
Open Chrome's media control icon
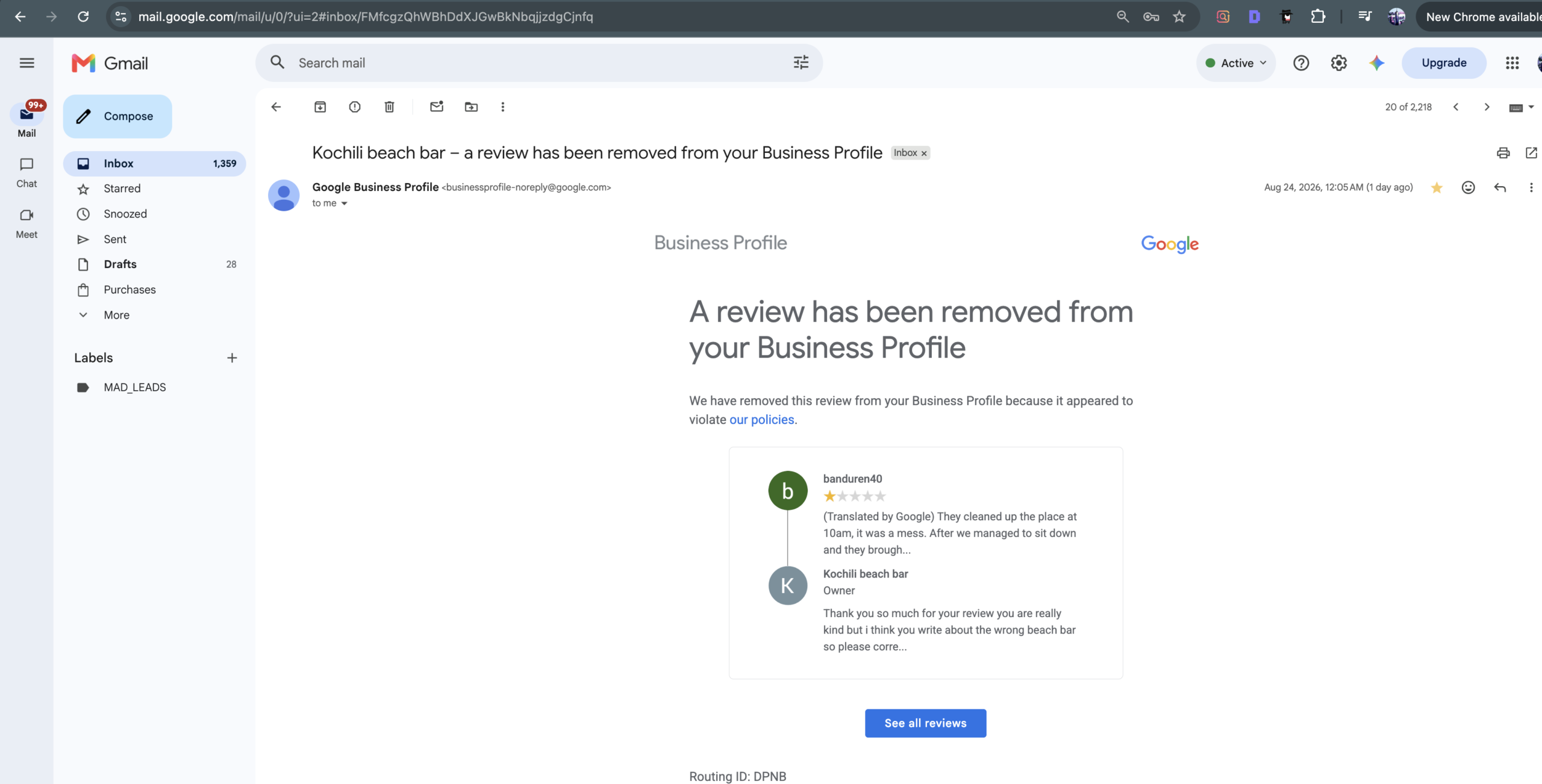1365,17
